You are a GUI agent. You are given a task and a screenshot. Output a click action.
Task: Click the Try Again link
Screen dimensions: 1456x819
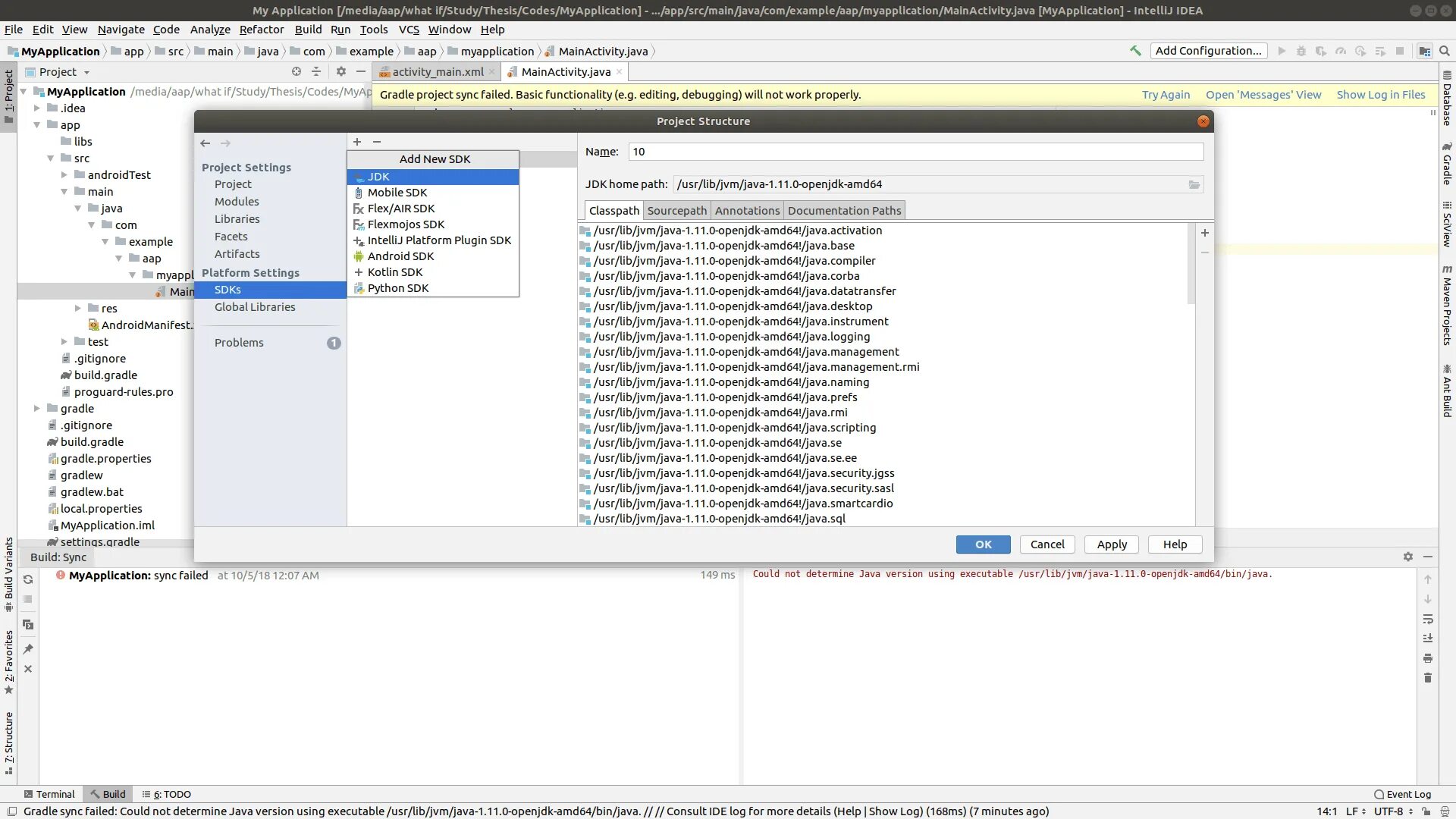coord(1166,95)
